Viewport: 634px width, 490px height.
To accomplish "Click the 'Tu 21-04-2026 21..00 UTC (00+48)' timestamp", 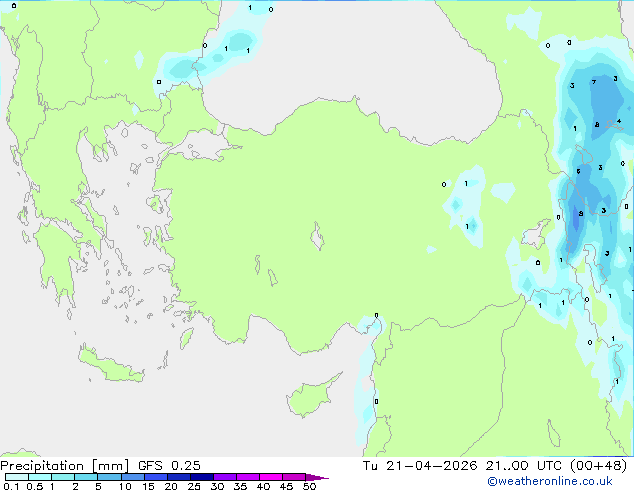I will coord(495,466).
